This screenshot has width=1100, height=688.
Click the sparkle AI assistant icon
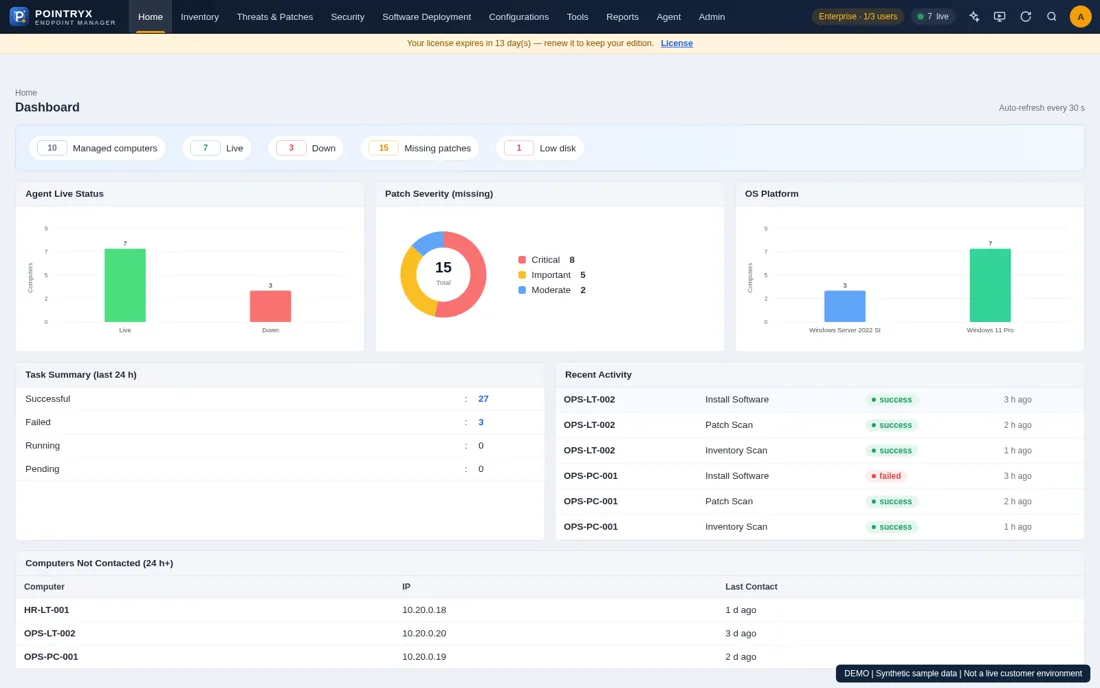pyautogui.click(x=974, y=17)
